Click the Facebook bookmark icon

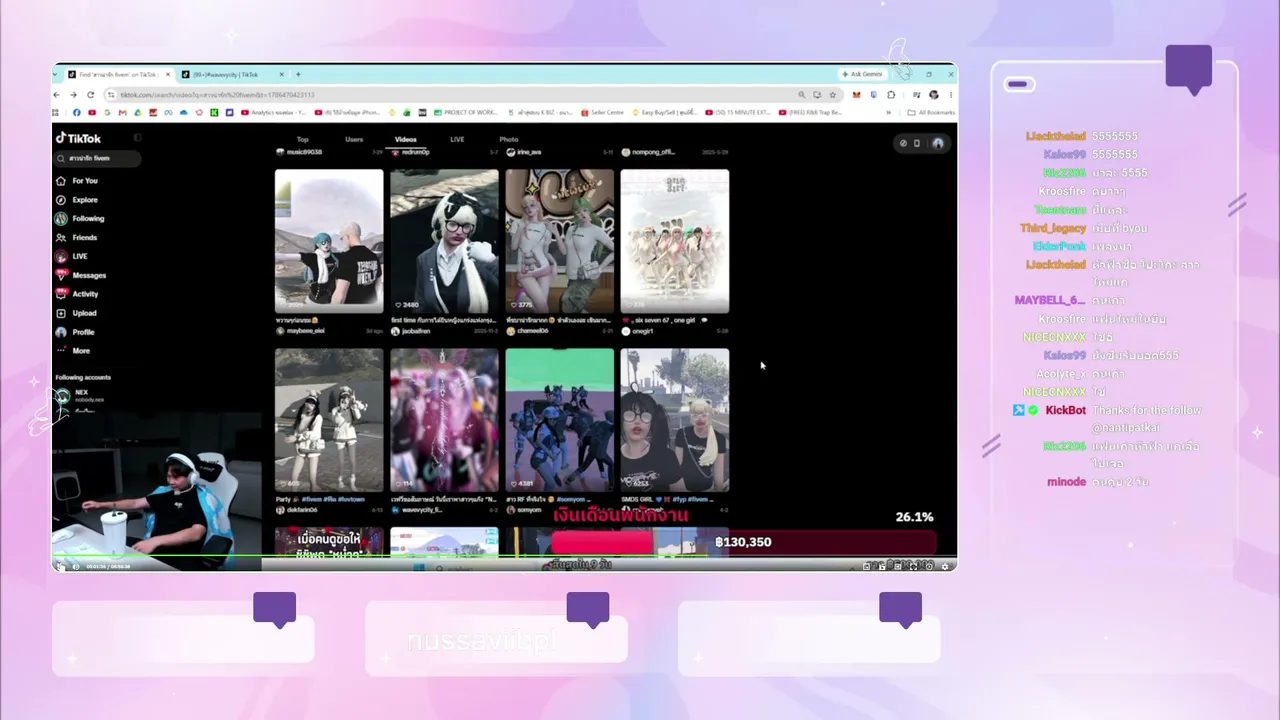click(78, 113)
